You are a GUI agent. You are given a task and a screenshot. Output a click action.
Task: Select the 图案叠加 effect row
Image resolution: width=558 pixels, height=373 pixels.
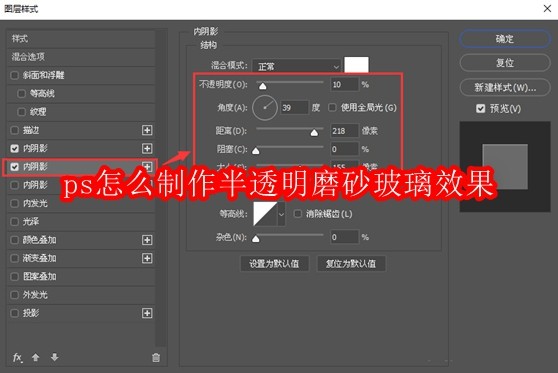(x=81, y=277)
